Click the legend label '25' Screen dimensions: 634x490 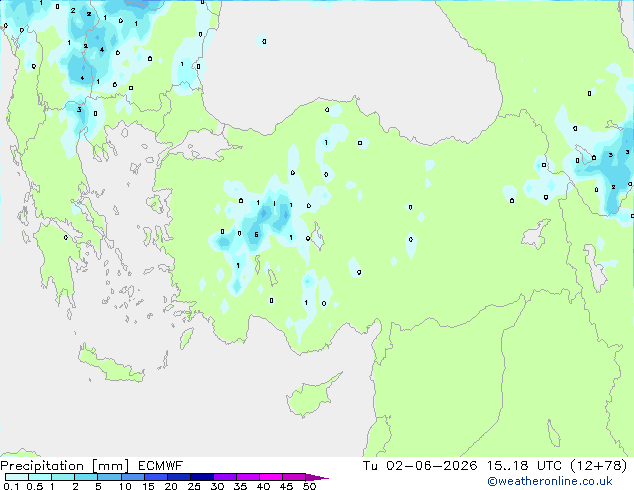(194, 486)
